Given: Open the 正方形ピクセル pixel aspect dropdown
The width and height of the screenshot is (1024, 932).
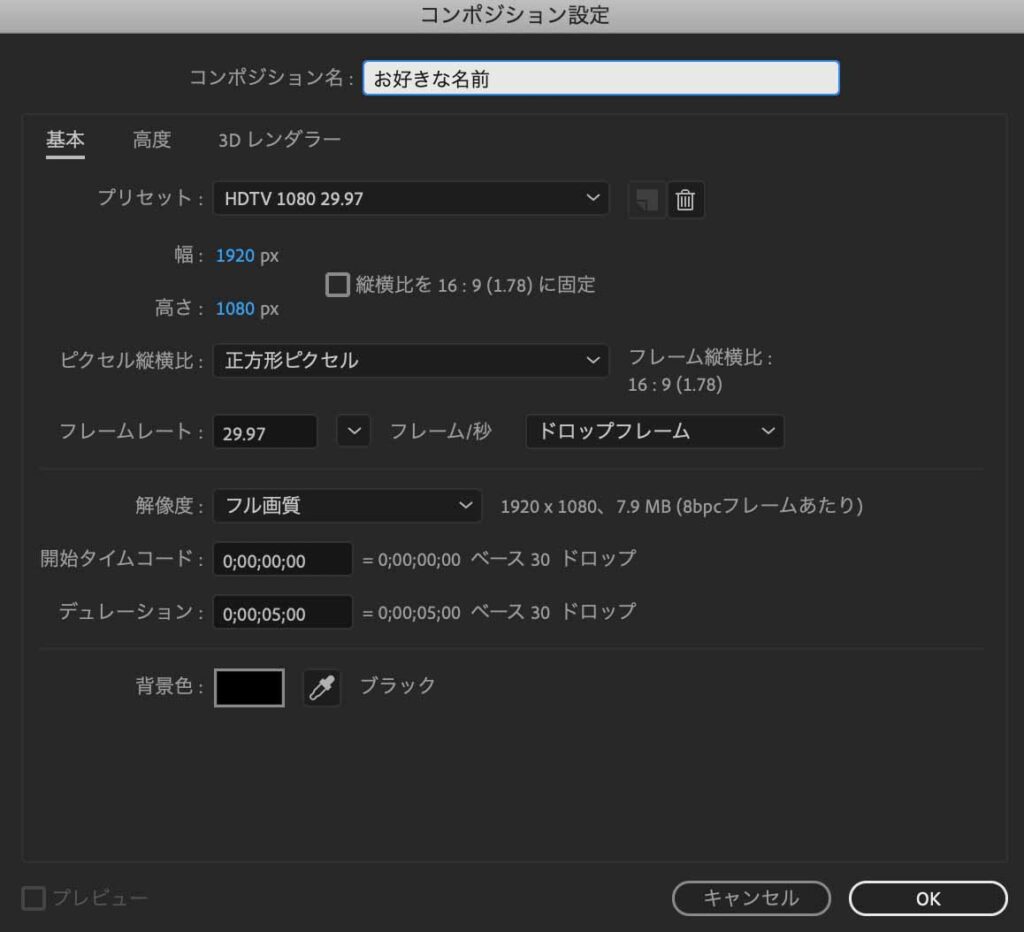Looking at the screenshot, I should (411, 361).
